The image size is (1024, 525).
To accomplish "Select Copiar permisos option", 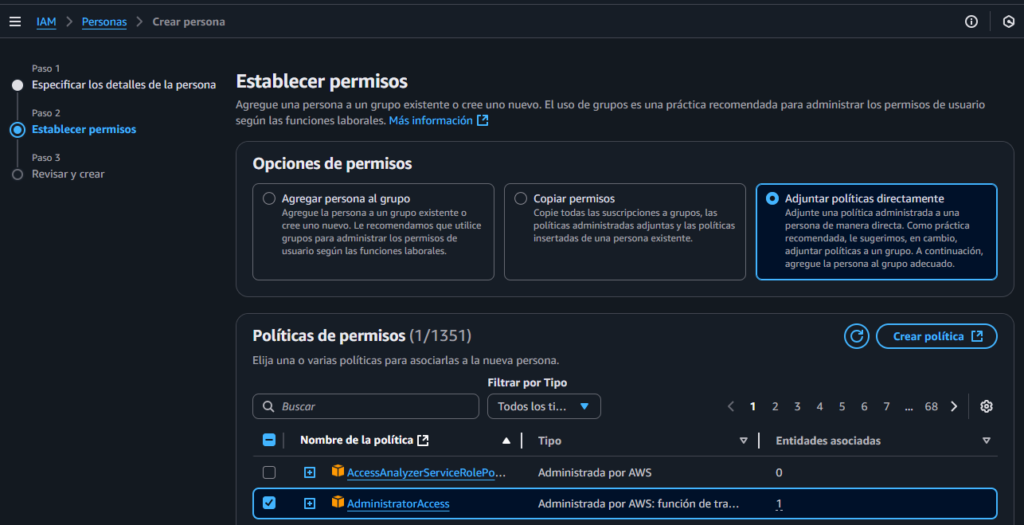I will (520, 199).
